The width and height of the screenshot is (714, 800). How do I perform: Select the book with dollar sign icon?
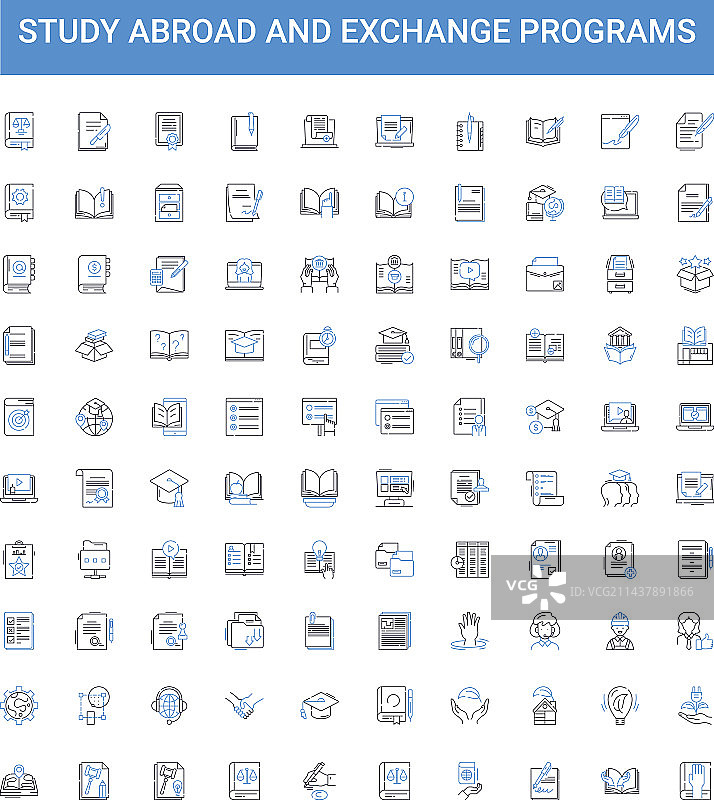(94, 272)
